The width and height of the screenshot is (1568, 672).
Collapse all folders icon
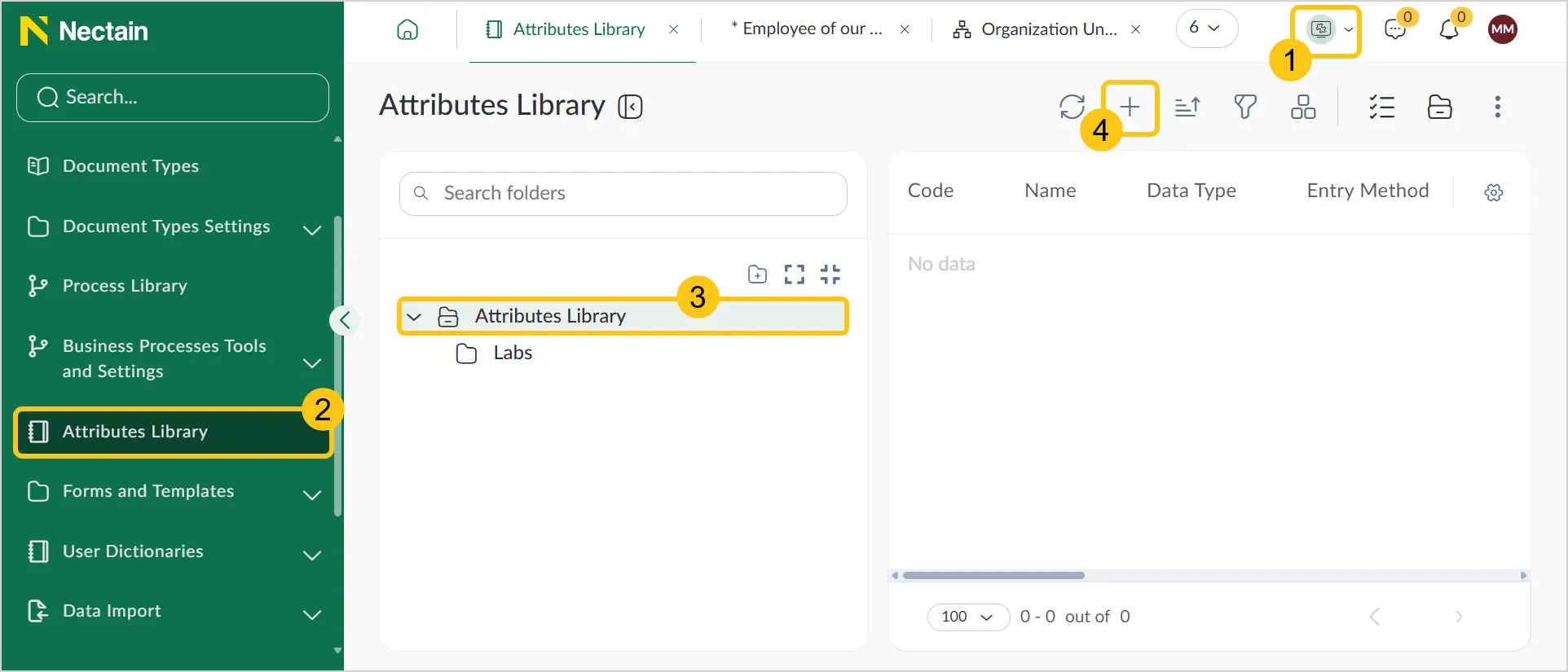click(x=830, y=275)
